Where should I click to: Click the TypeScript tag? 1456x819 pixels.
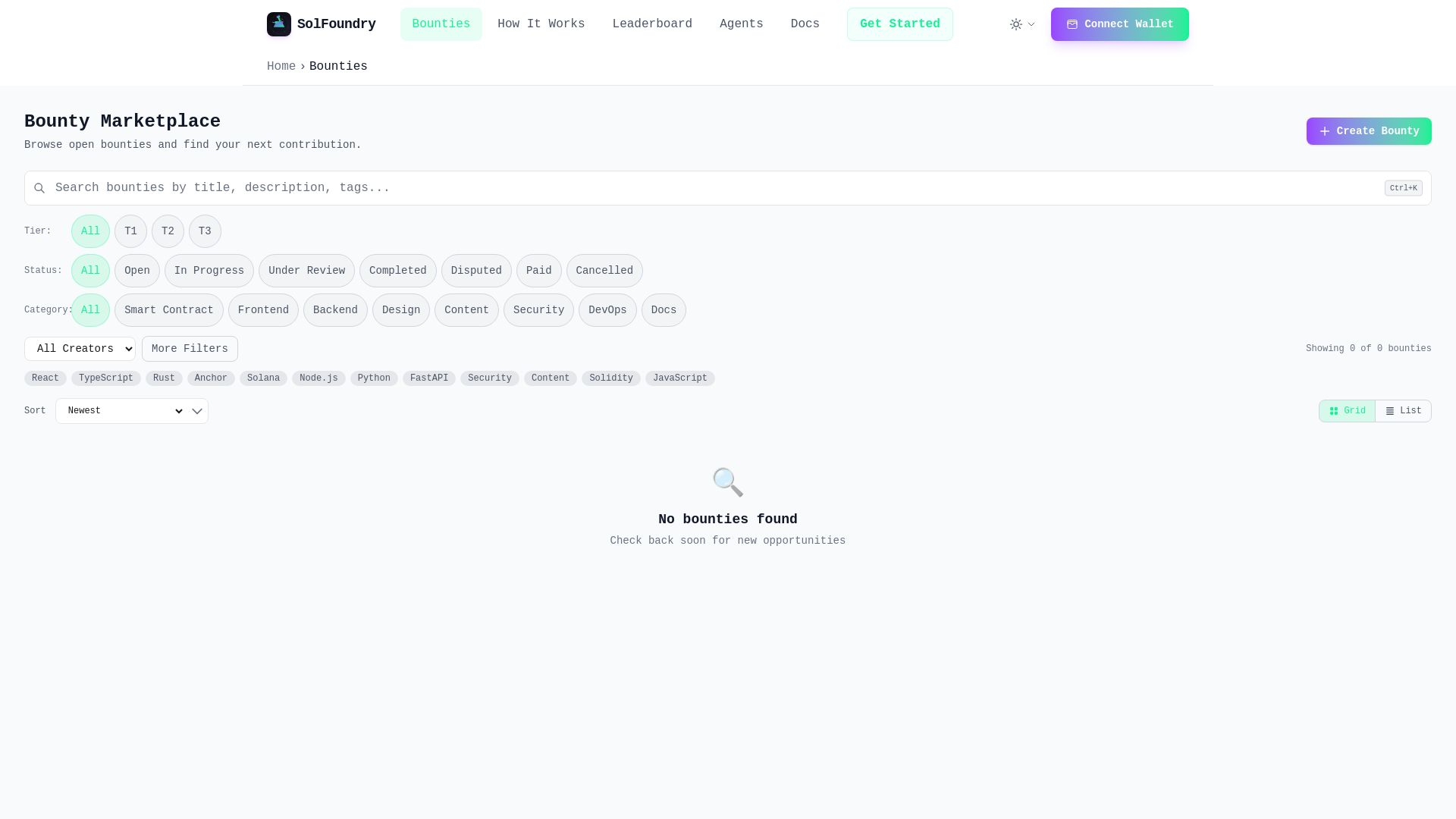click(106, 378)
